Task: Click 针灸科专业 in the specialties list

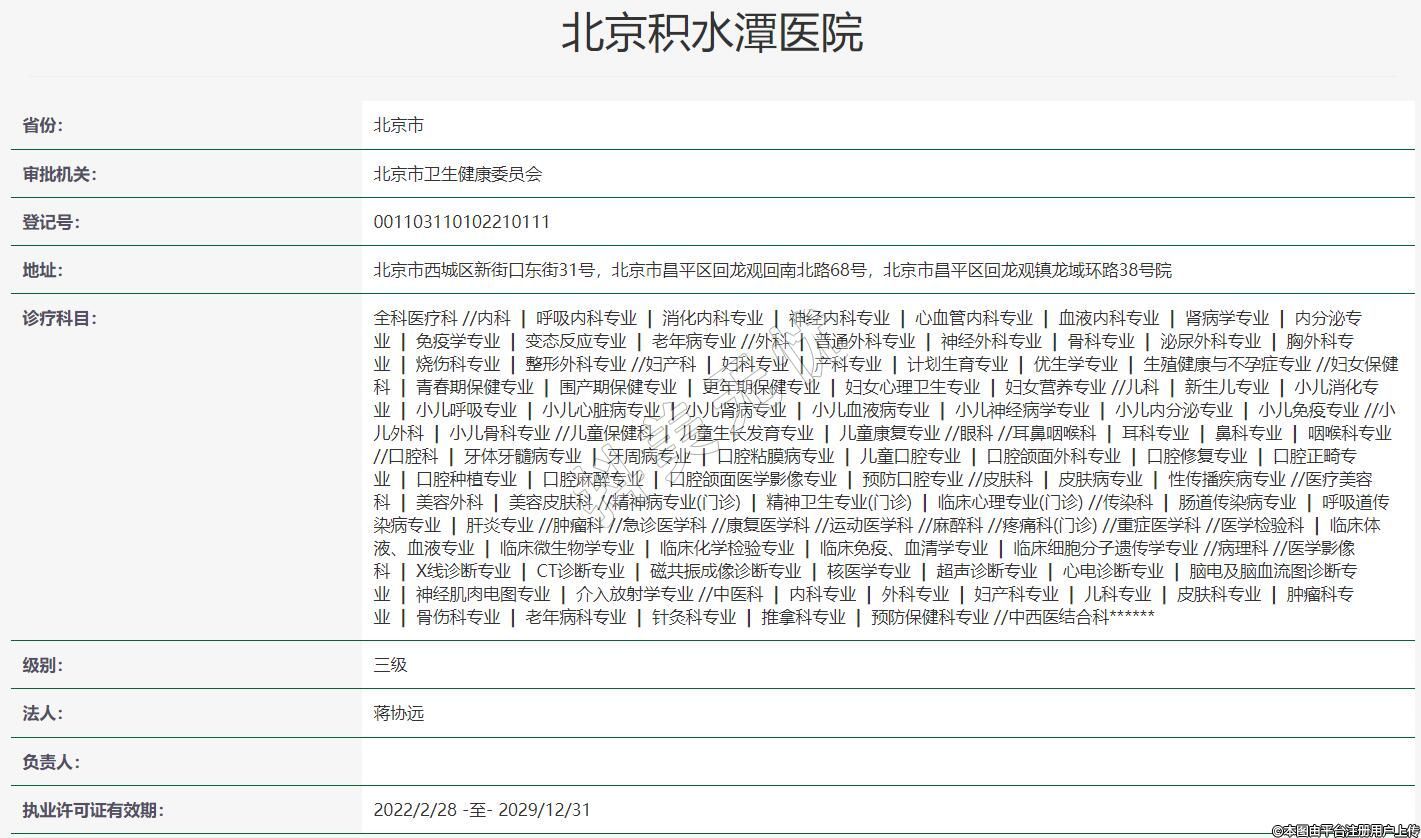Action: point(694,617)
